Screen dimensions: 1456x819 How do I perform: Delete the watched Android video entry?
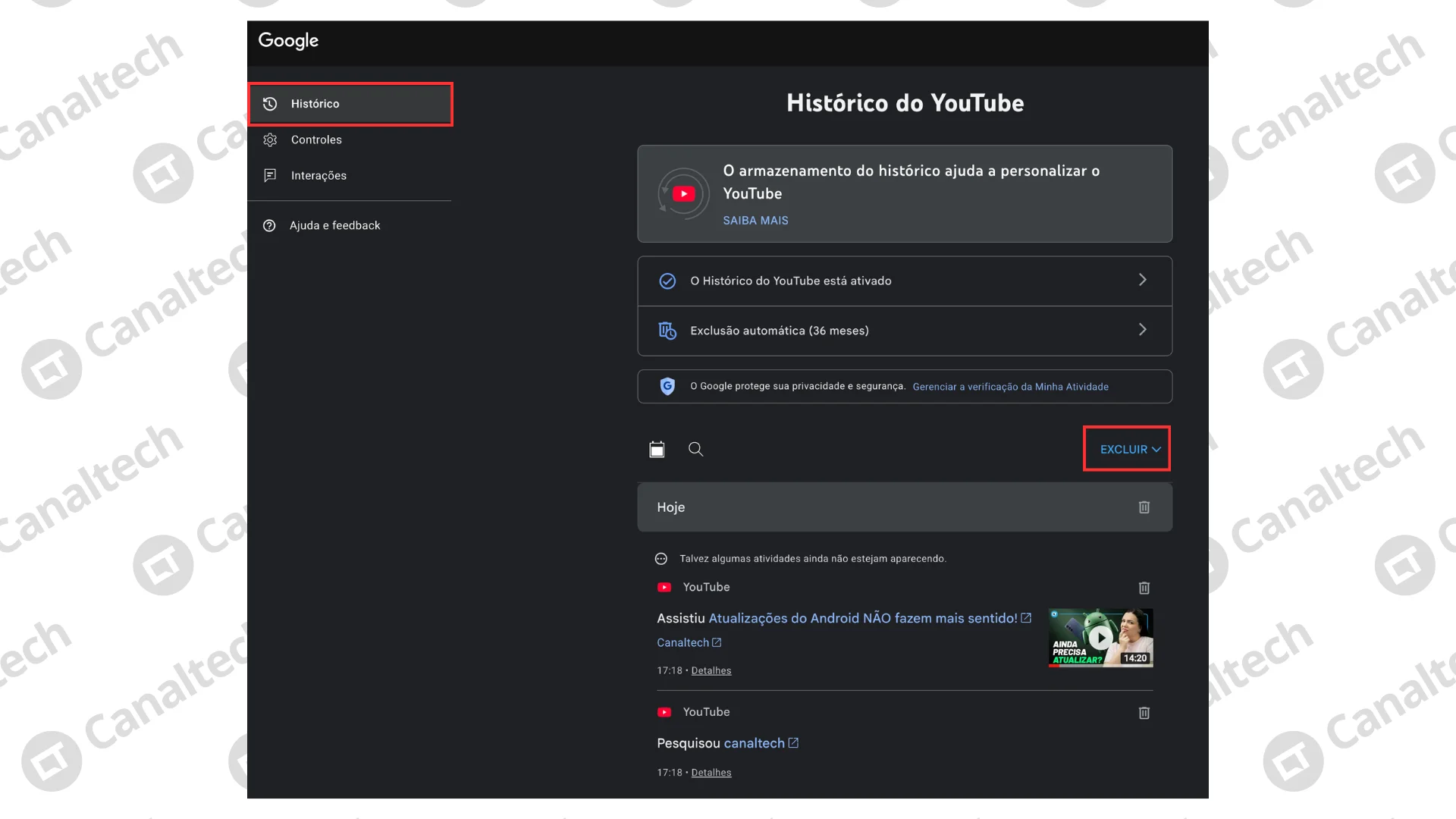(1144, 588)
